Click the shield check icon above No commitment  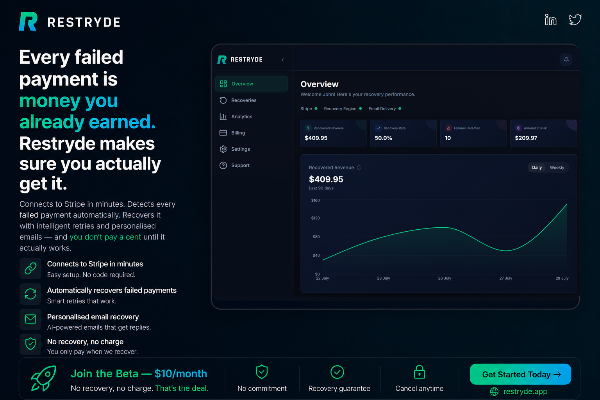[262, 372]
